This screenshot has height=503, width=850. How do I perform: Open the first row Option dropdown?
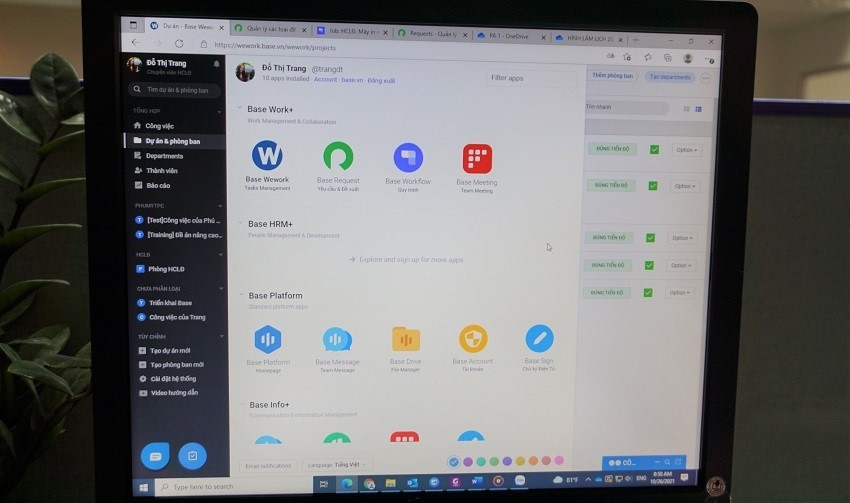click(x=685, y=150)
